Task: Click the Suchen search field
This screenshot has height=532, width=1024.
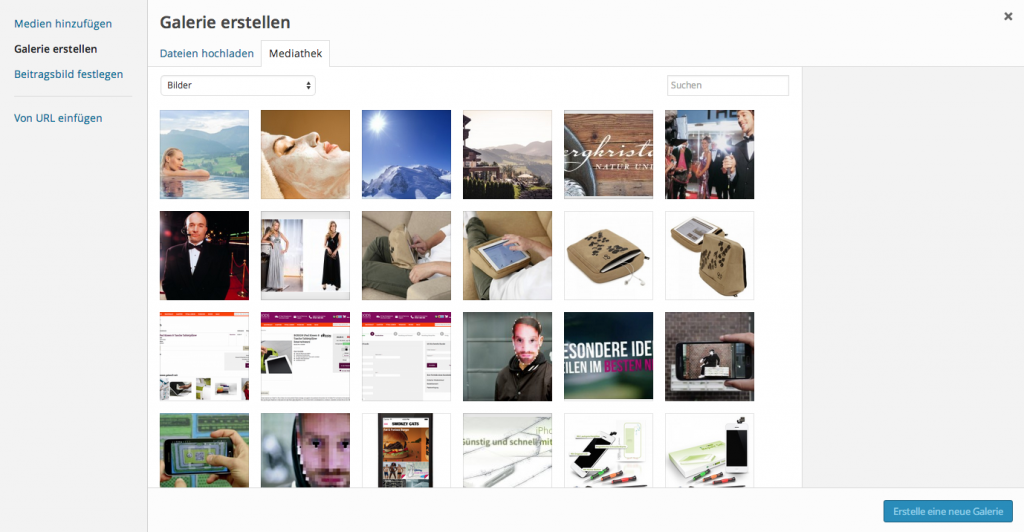Action: point(728,86)
